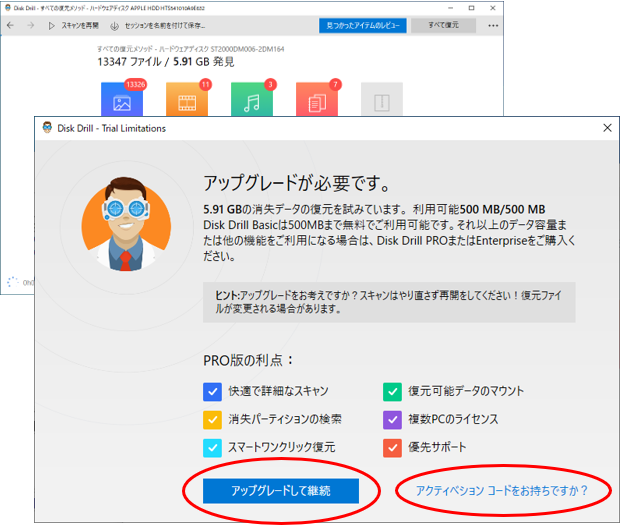
Task: Select the pictures category icon (13326)
Action: click(122, 99)
